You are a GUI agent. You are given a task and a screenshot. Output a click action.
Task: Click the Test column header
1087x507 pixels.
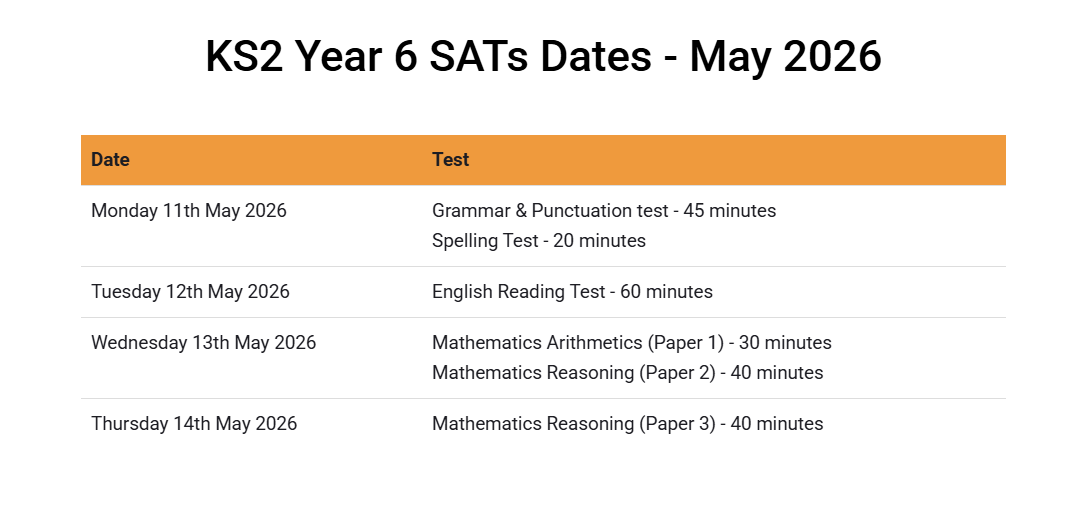click(x=451, y=160)
